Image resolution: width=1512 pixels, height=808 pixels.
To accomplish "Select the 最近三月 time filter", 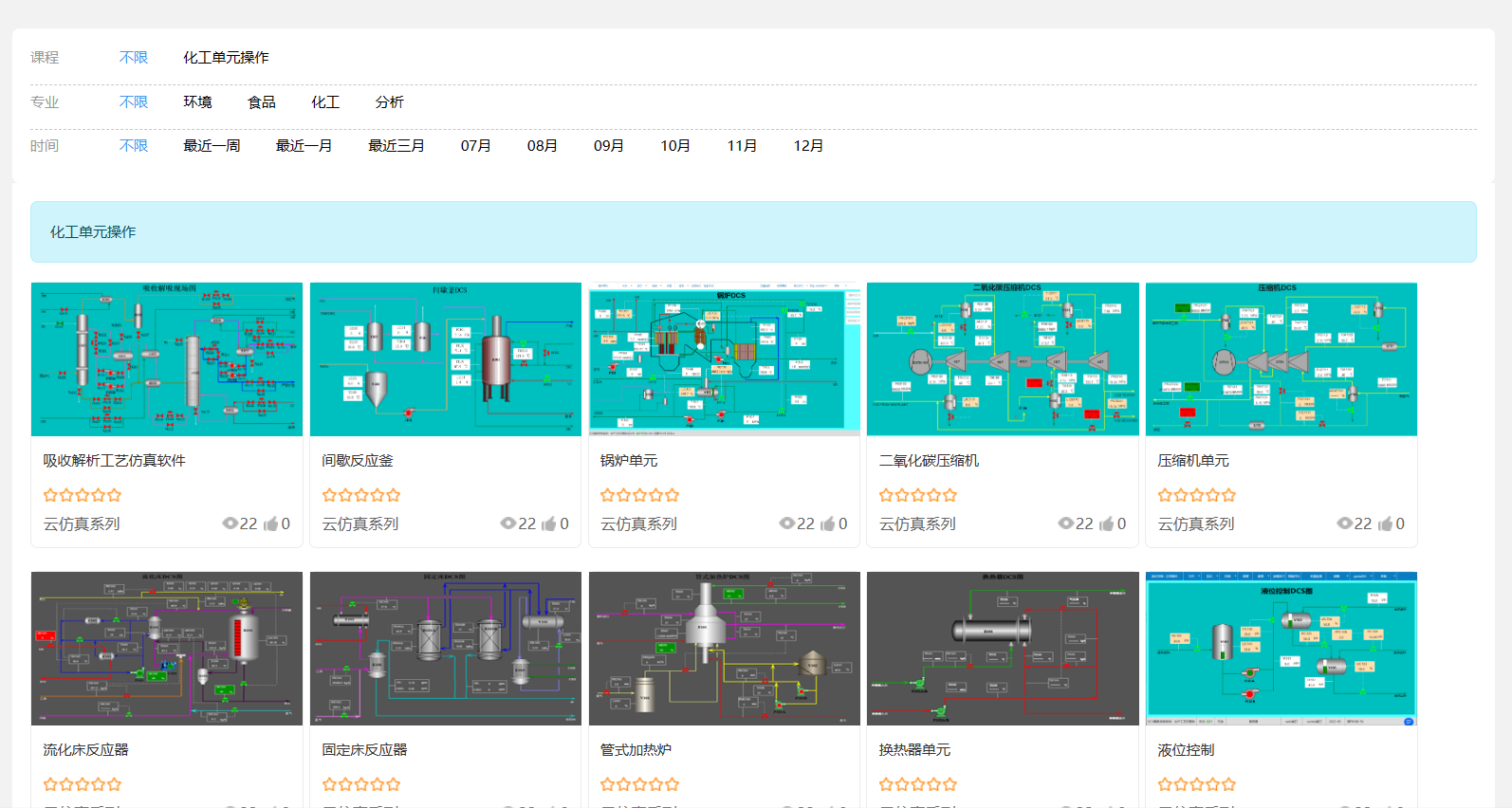I will pyautogui.click(x=396, y=145).
